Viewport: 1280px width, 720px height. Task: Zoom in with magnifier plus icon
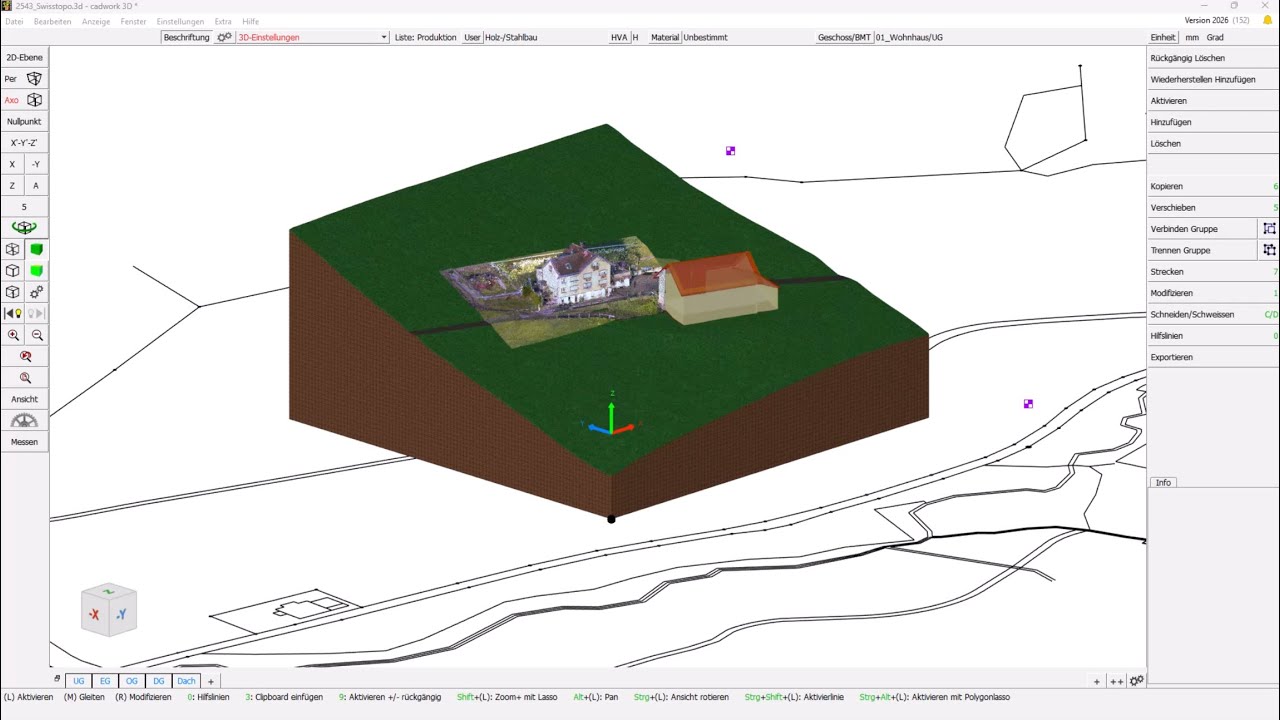coord(13,336)
